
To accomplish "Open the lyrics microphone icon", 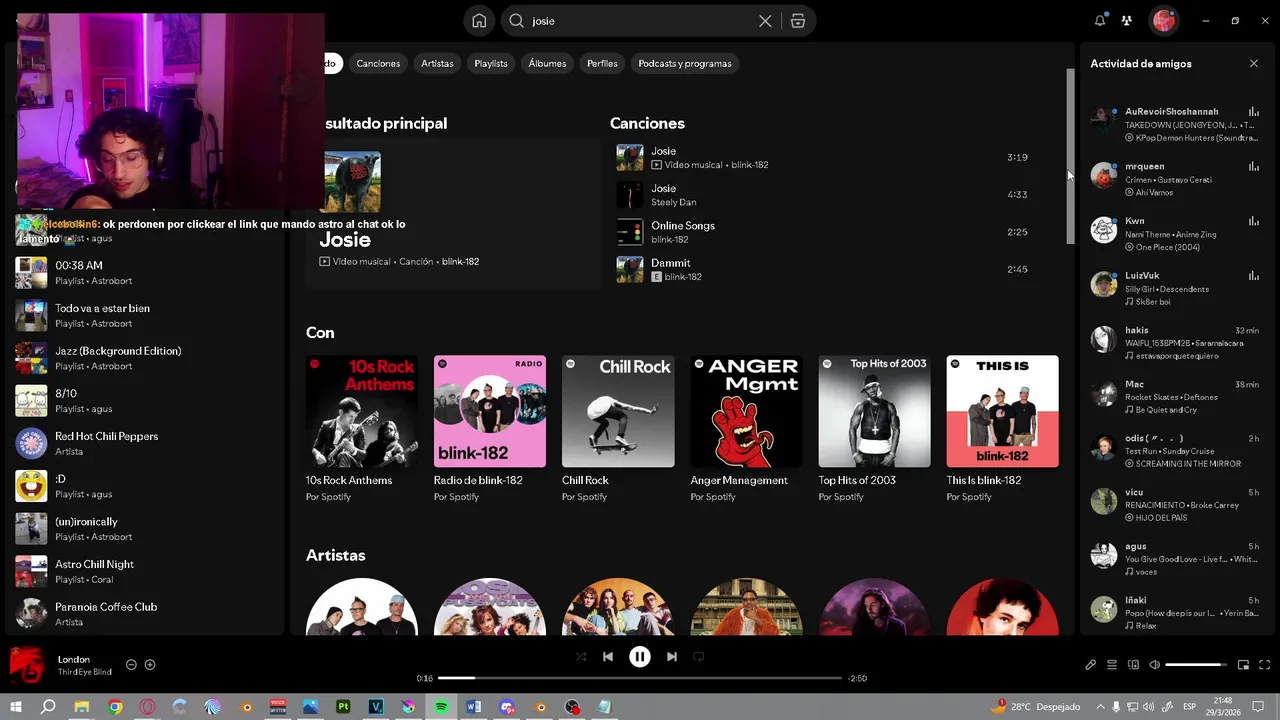I will (x=1091, y=665).
